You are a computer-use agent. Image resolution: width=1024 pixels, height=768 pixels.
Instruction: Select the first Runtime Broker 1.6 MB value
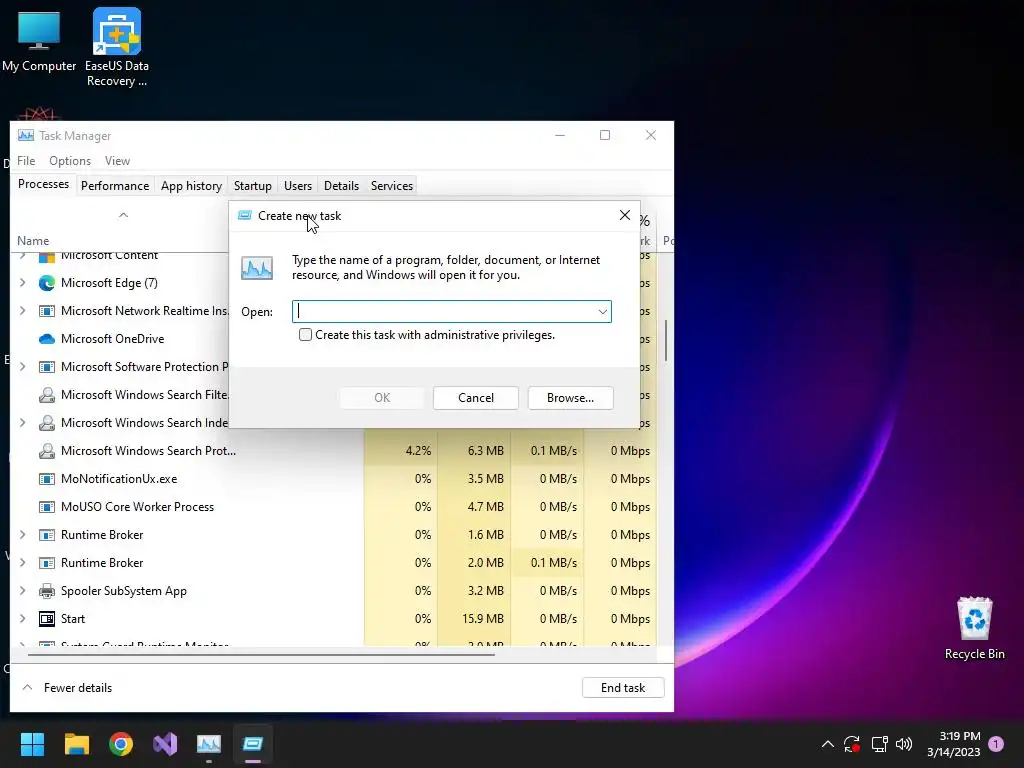pos(485,535)
